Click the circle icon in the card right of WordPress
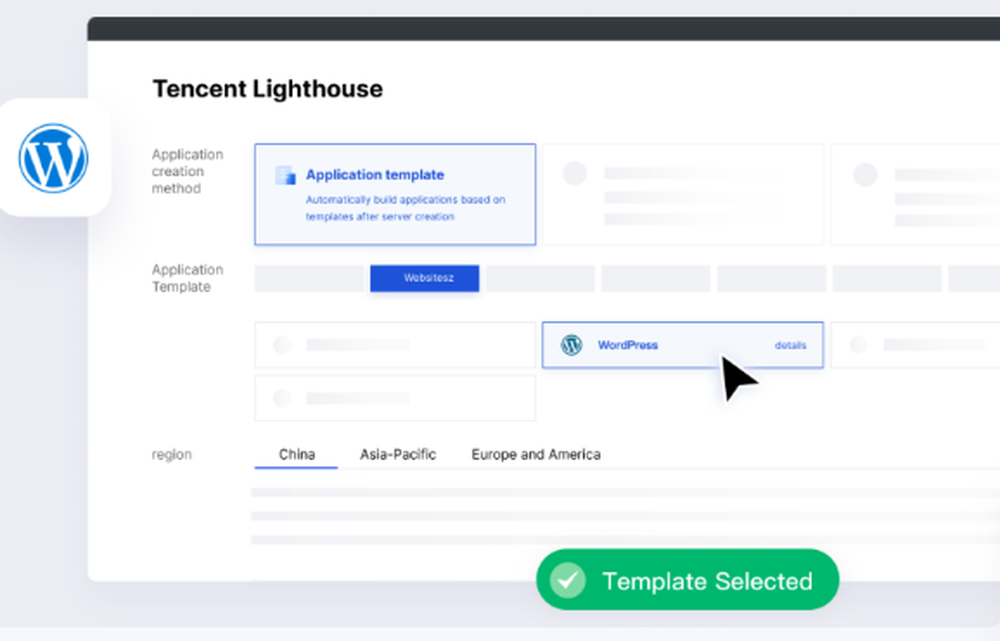 pos(858,344)
